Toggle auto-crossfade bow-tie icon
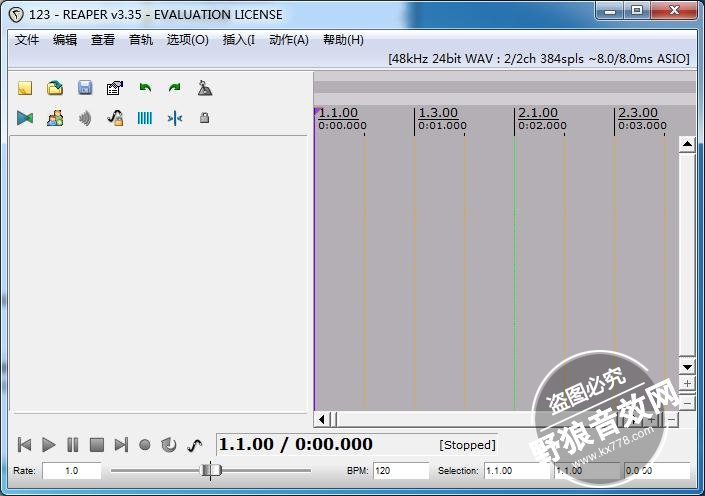This screenshot has width=705, height=496. [25, 118]
